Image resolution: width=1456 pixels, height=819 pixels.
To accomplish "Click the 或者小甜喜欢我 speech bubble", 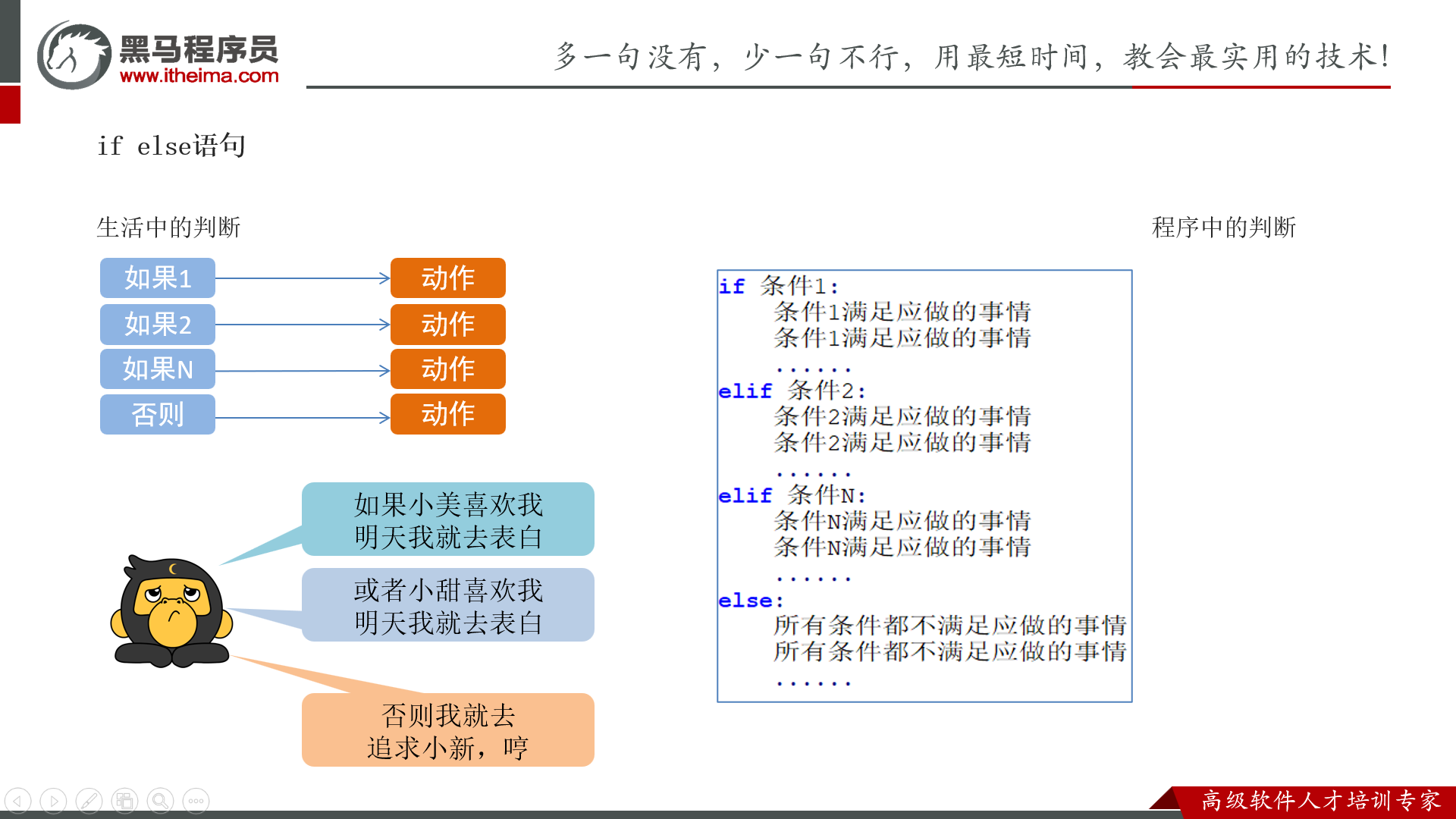I will pyautogui.click(x=447, y=606).
